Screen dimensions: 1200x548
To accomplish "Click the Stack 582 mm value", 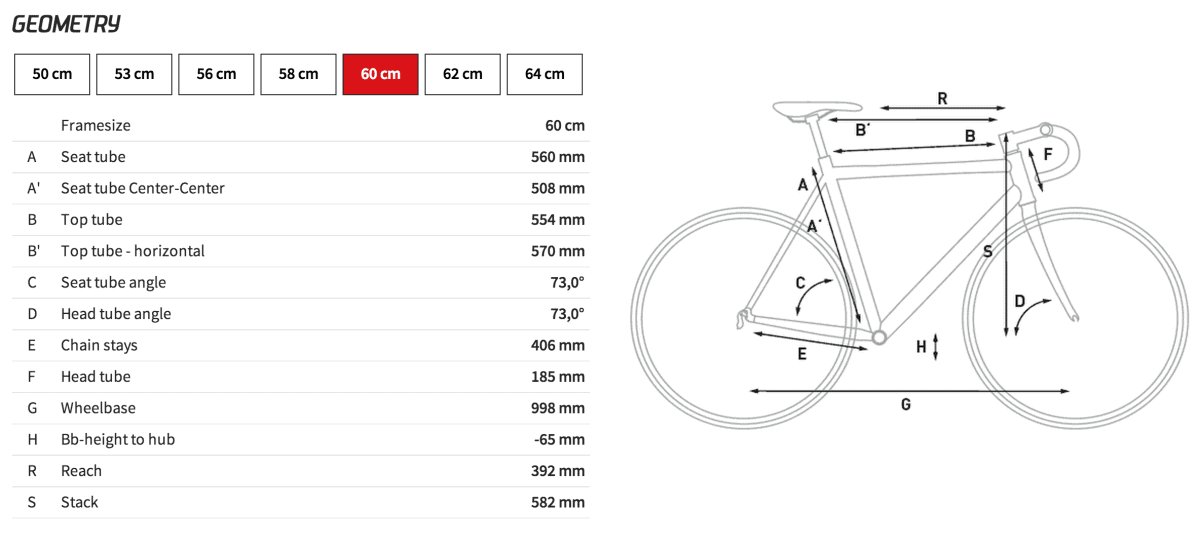I will click(557, 502).
